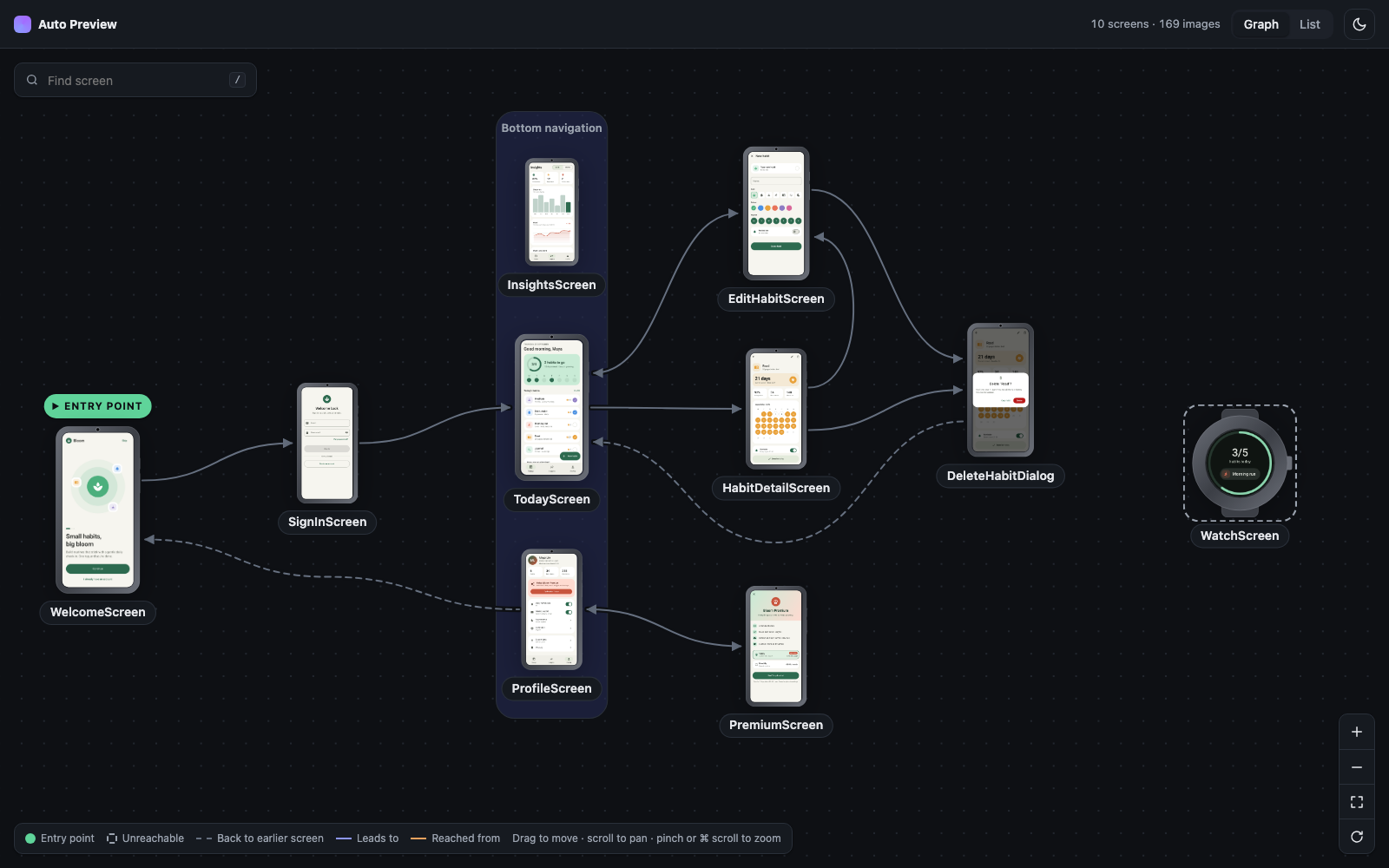Viewport: 1389px width, 868px height.
Task: Open the WelcomeScreen thumbnail
Action: 98,510
